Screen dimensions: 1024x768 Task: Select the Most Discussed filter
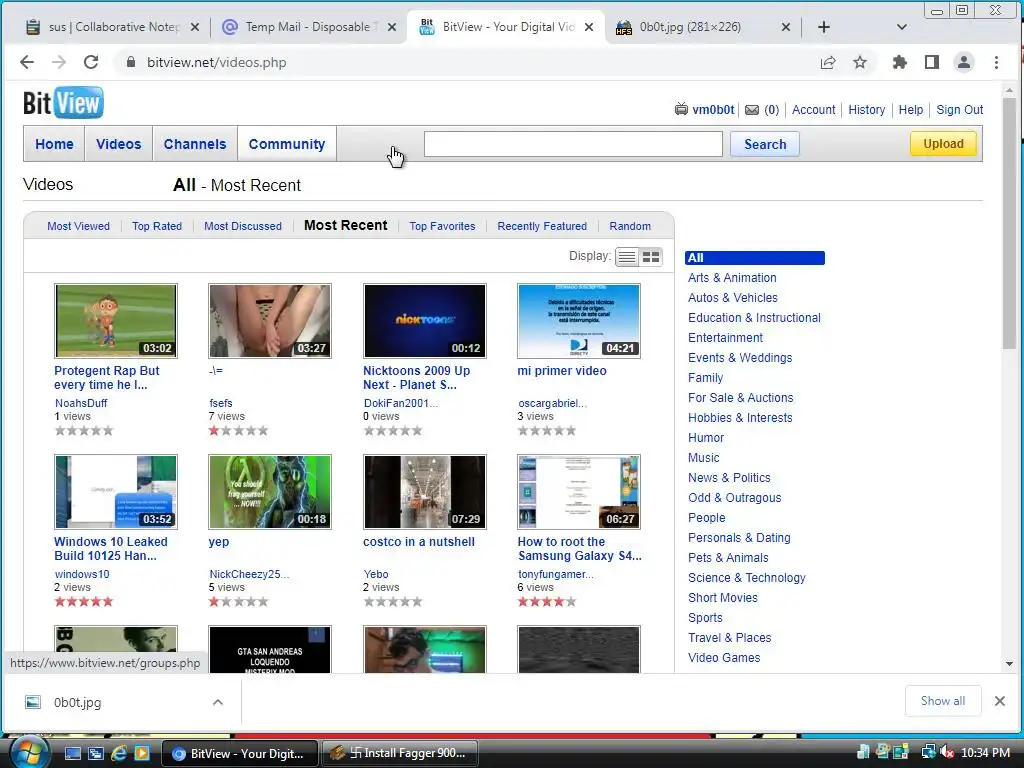click(x=243, y=226)
